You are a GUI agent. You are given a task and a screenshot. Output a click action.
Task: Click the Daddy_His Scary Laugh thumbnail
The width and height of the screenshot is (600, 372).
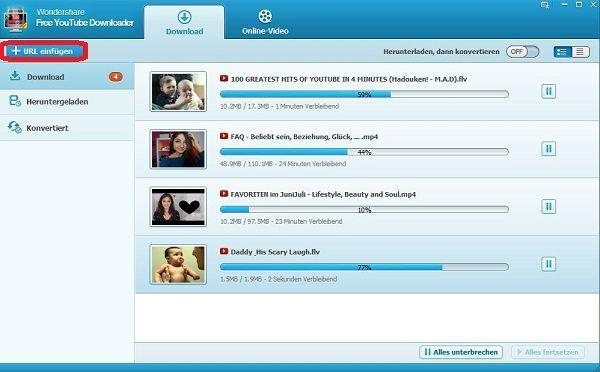178,264
